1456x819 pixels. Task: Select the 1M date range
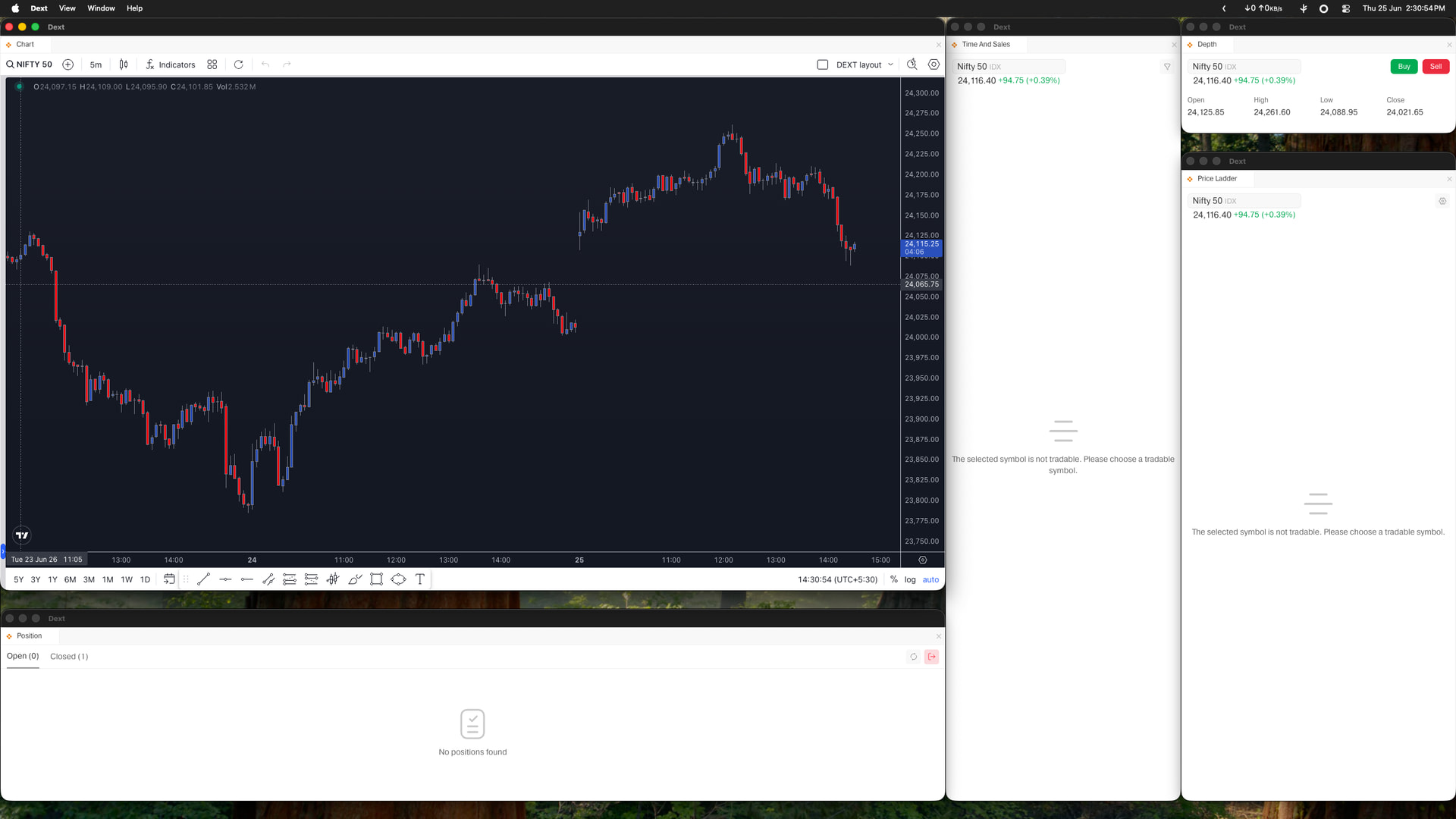[x=108, y=579]
